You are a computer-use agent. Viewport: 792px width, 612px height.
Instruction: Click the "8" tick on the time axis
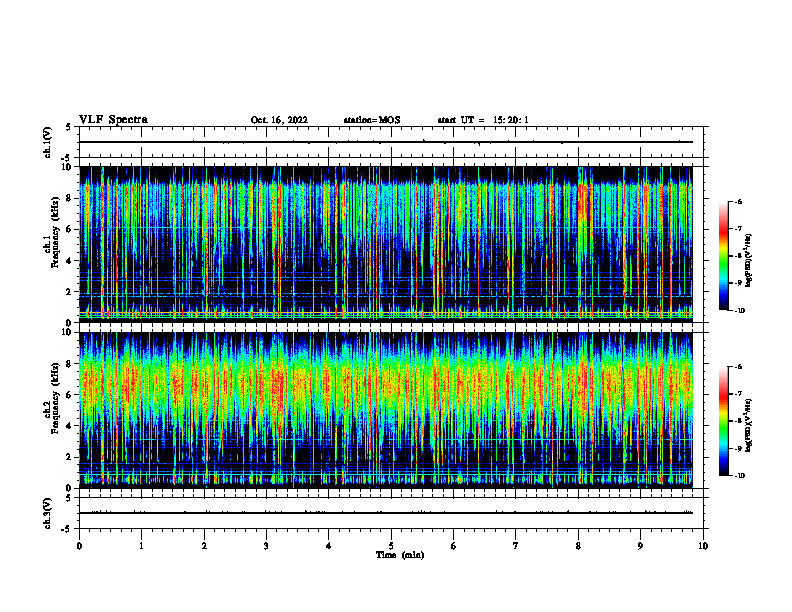pos(578,546)
